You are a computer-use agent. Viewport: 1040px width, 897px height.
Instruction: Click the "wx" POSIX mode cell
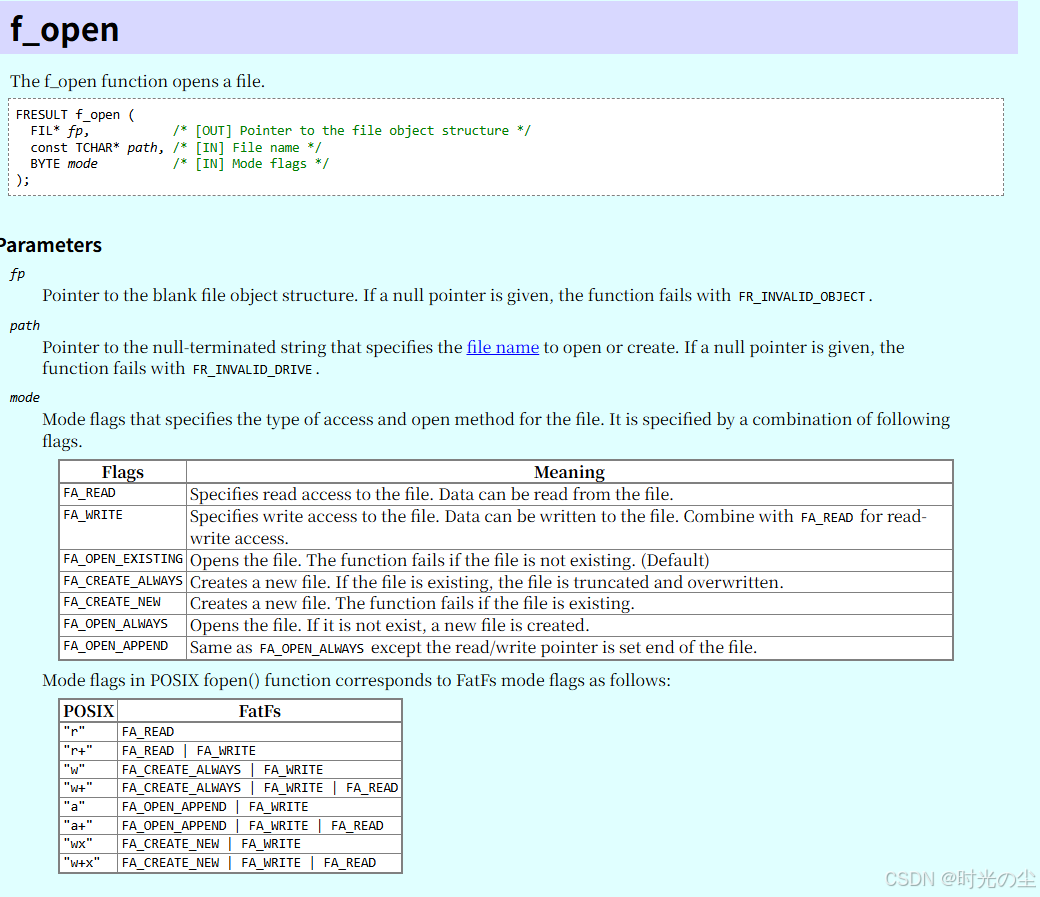tap(88, 844)
